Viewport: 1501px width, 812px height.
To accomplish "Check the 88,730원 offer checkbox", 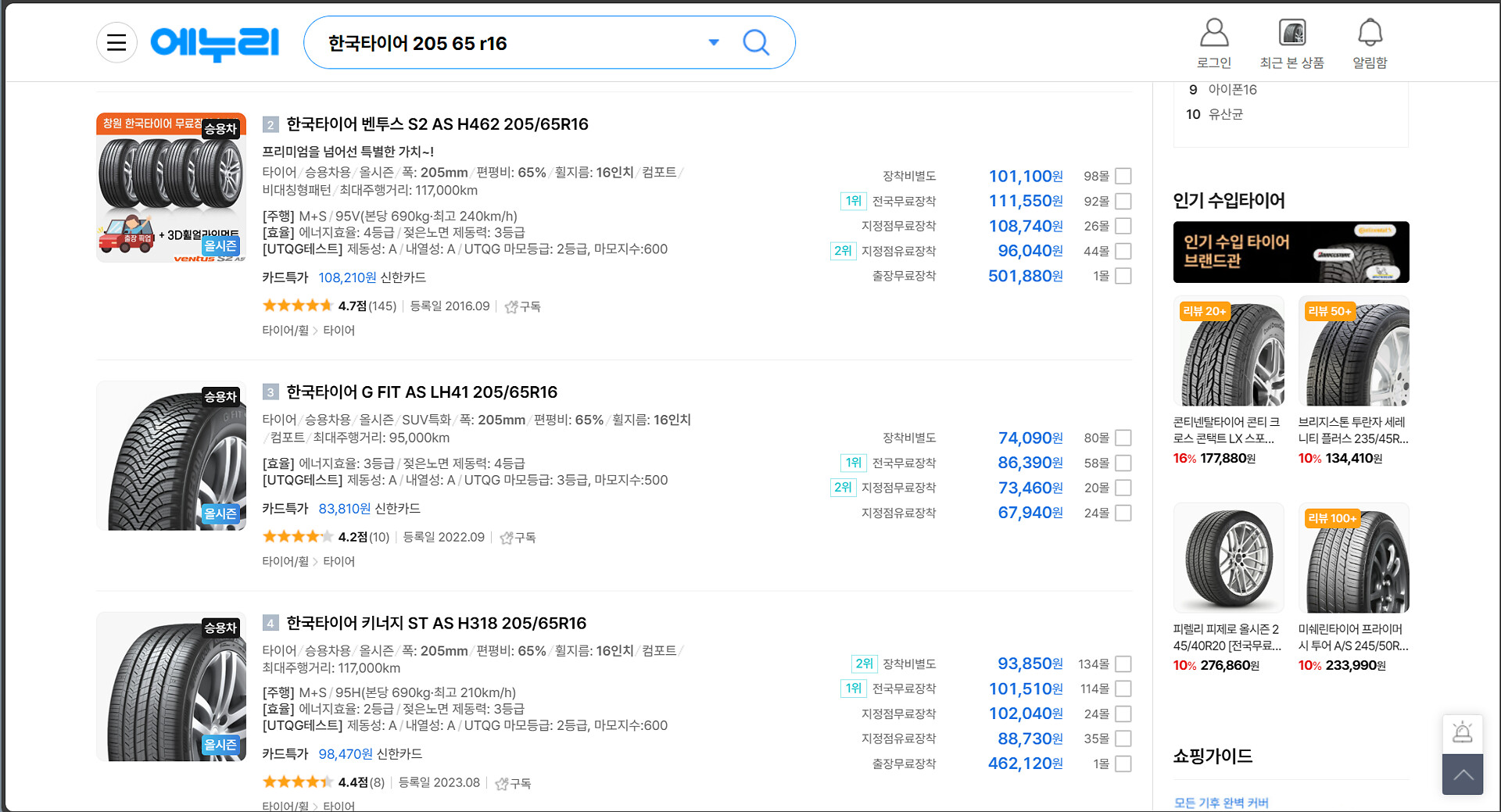I will tap(1123, 739).
